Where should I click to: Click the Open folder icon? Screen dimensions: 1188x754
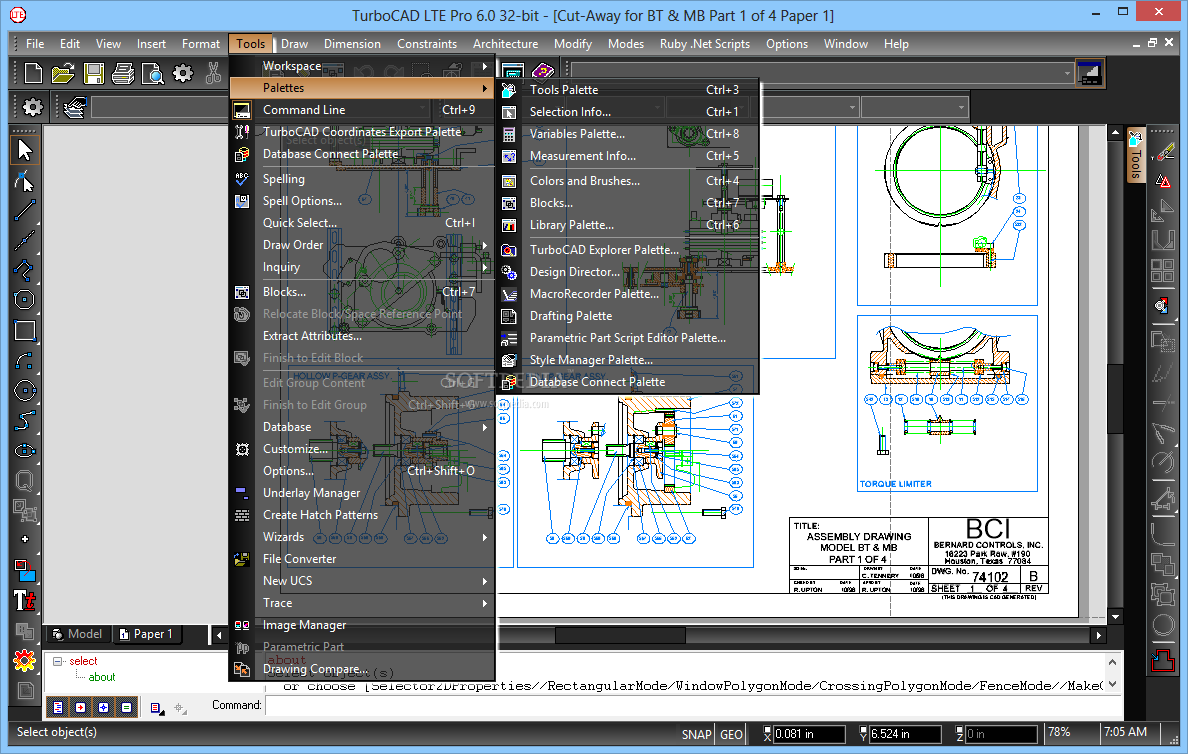point(63,74)
